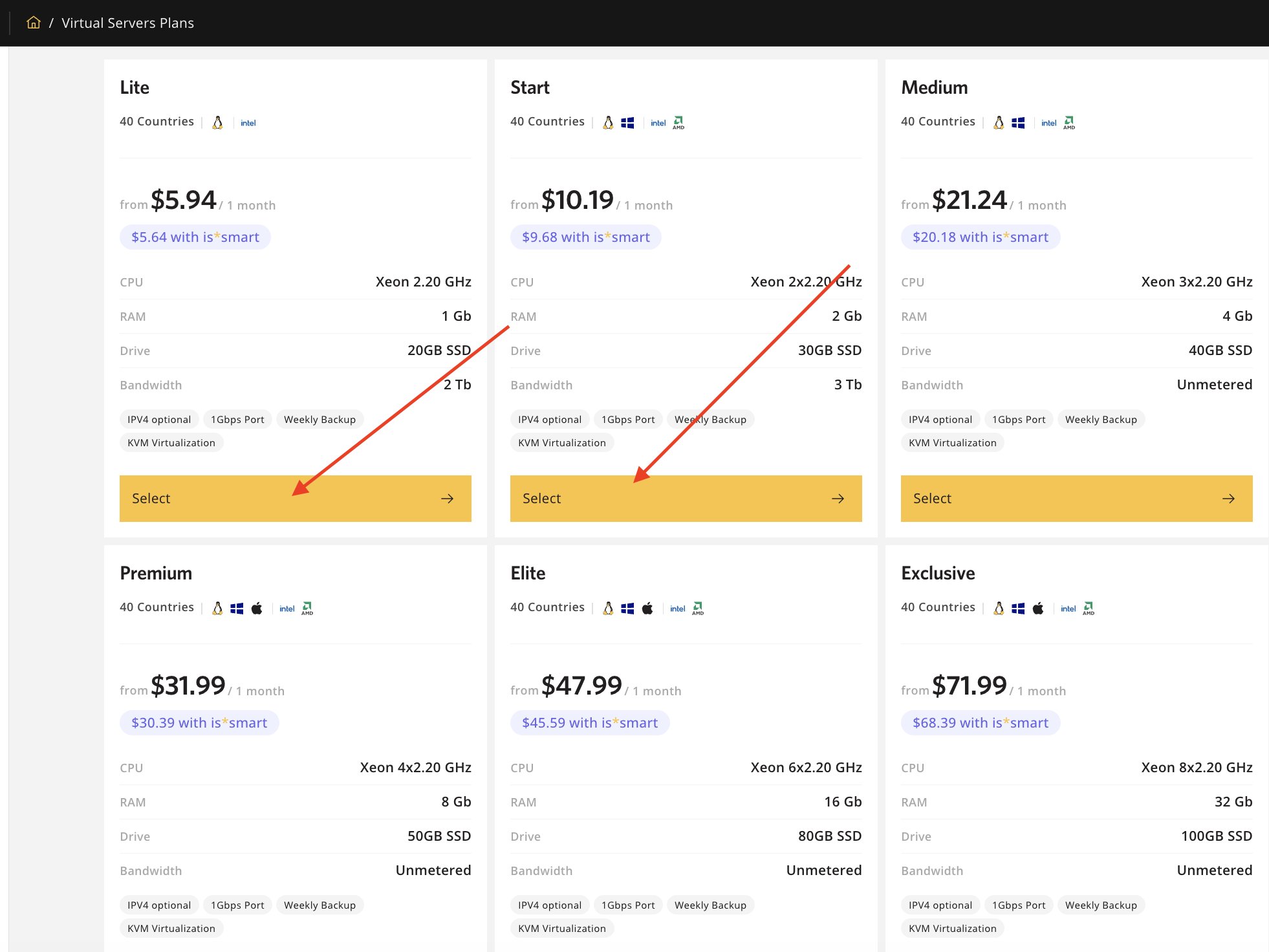Go to the home page icon

tap(34, 23)
